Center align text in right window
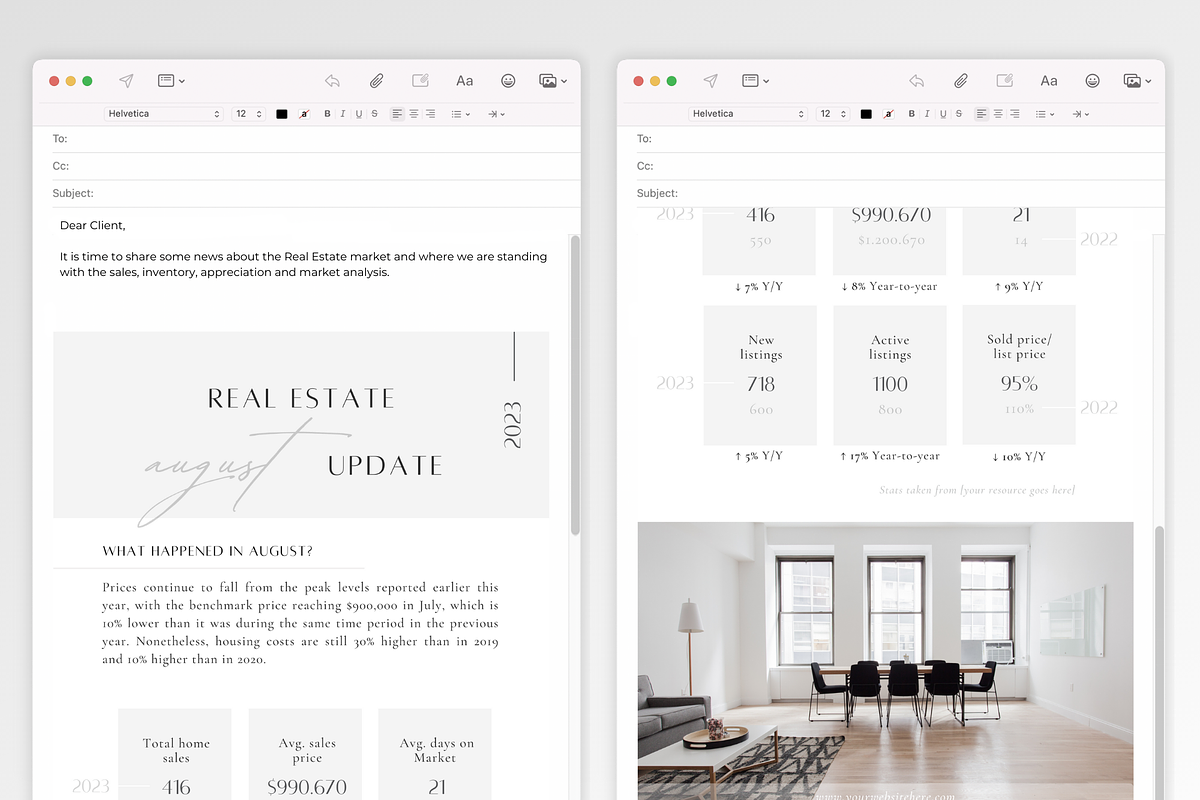This screenshot has height=800, width=1200. pyautogui.click(x=998, y=114)
